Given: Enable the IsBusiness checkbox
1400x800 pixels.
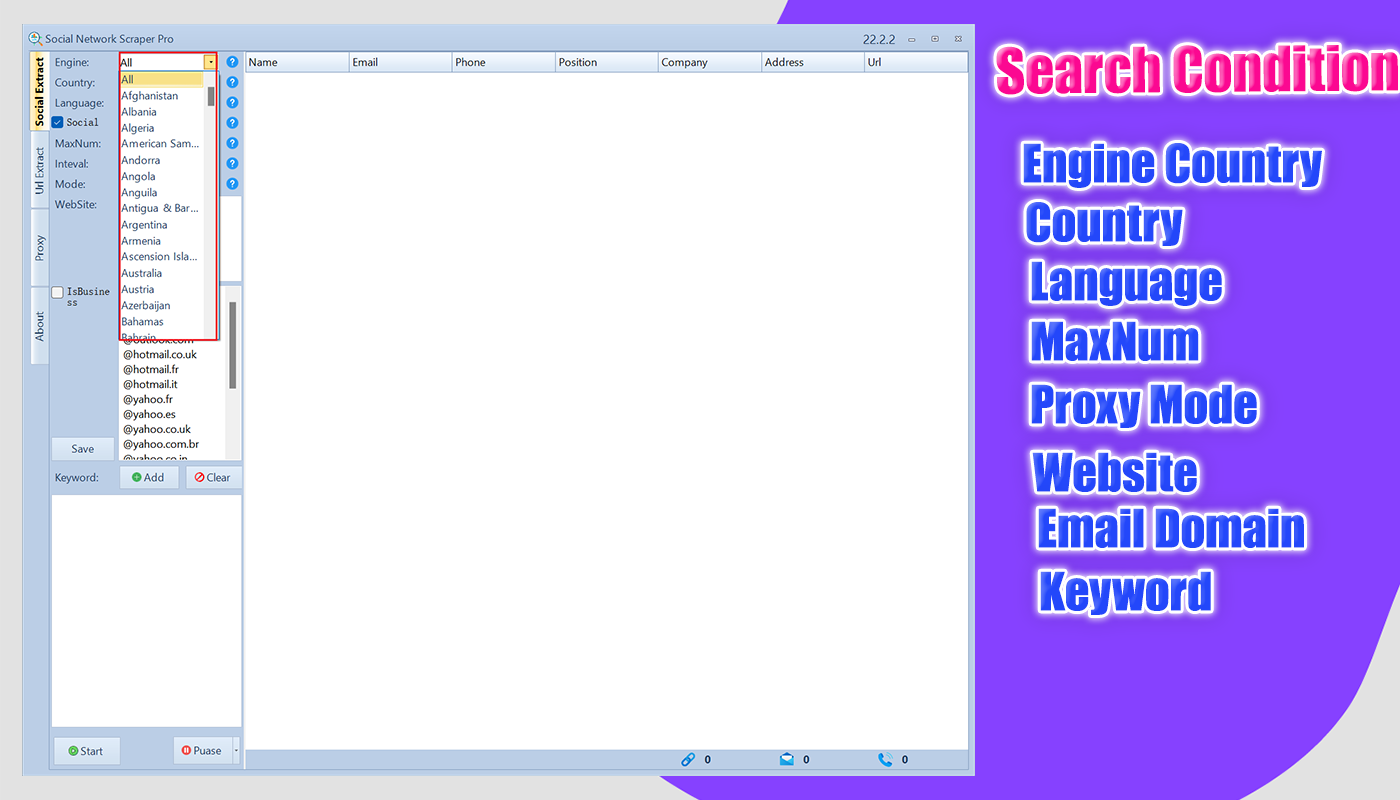Looking at the screenshot, I should (x=58, y=292).
